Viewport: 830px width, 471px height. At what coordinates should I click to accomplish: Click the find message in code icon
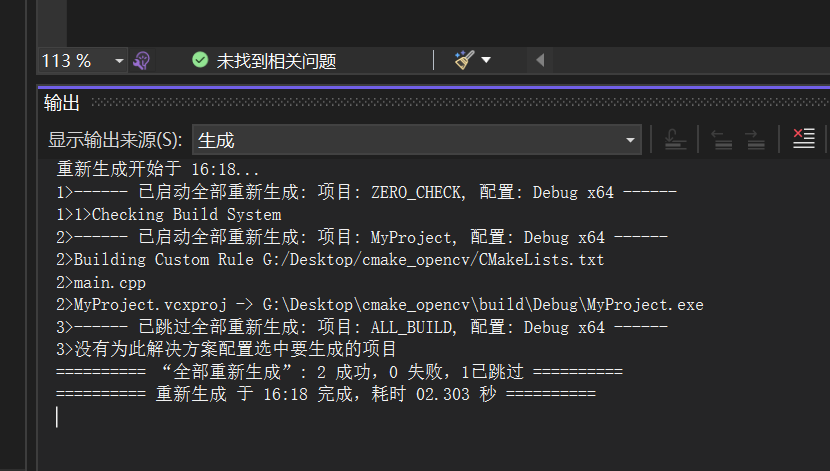[x=675, y=140]
